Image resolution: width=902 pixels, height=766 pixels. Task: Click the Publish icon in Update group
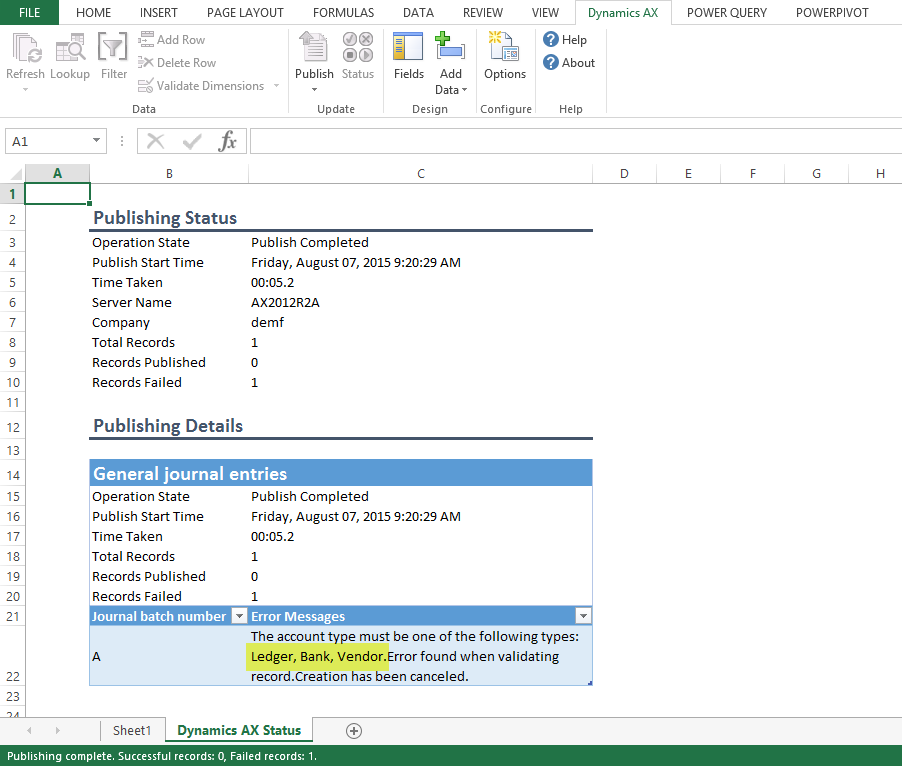(x=314, y=50)
